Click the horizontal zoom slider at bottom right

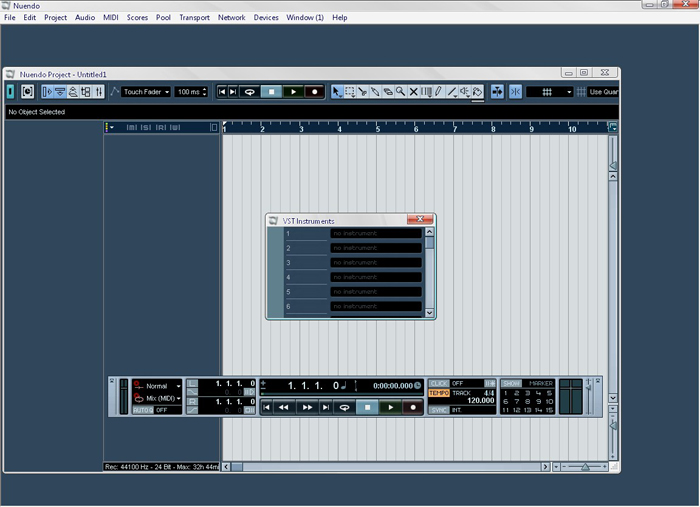tap(585, 467)
